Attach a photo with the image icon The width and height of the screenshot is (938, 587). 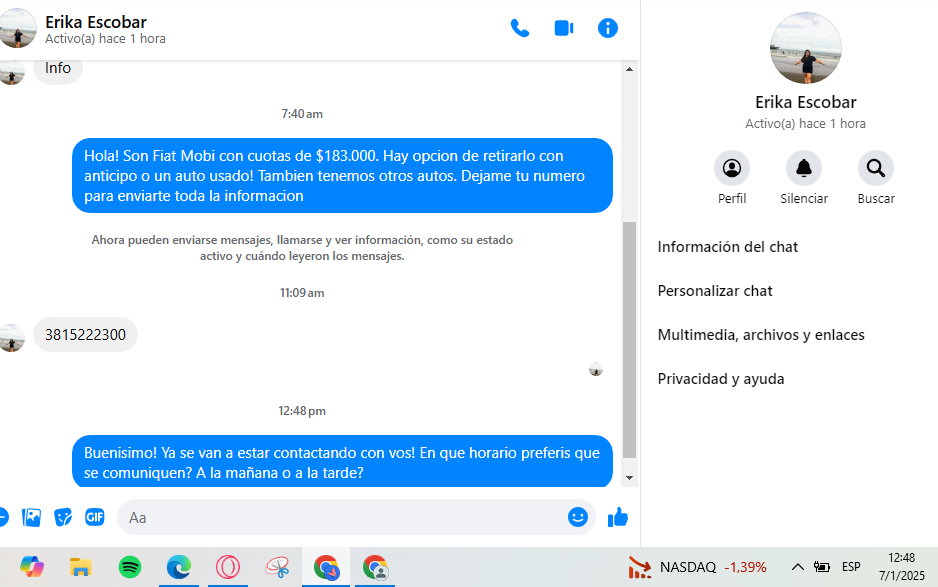coord(31,517)
